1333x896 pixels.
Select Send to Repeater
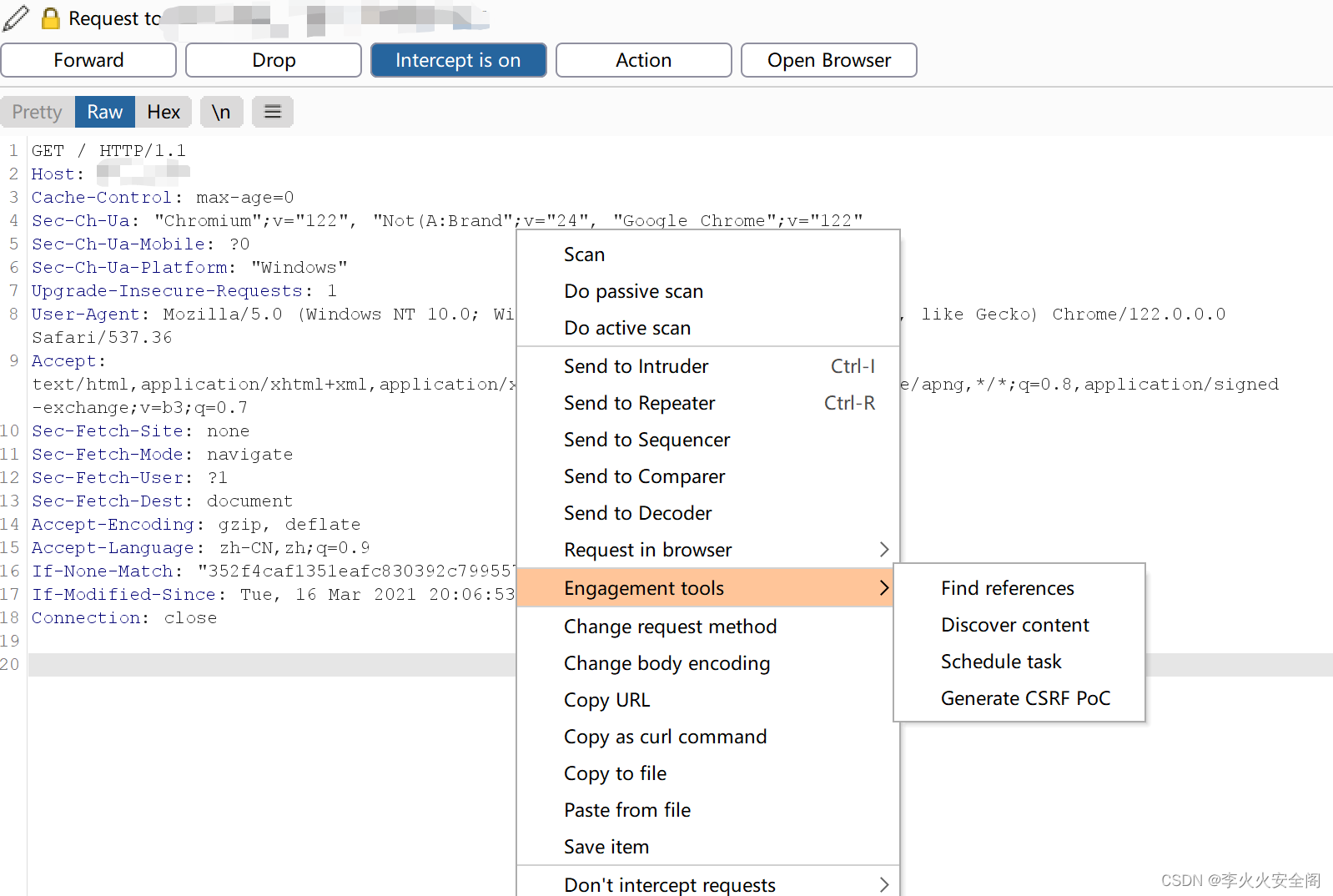[708, 403]
